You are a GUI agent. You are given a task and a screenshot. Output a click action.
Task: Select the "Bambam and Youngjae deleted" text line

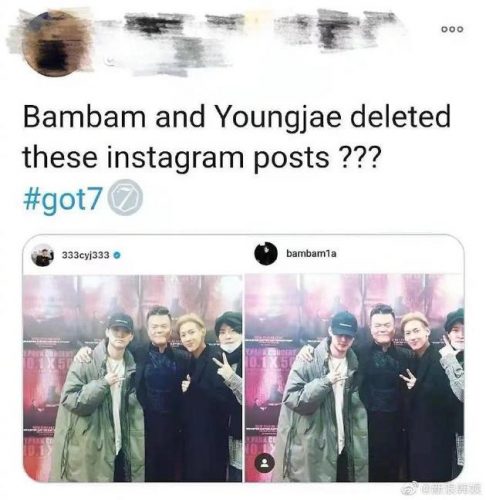(237, 116)
